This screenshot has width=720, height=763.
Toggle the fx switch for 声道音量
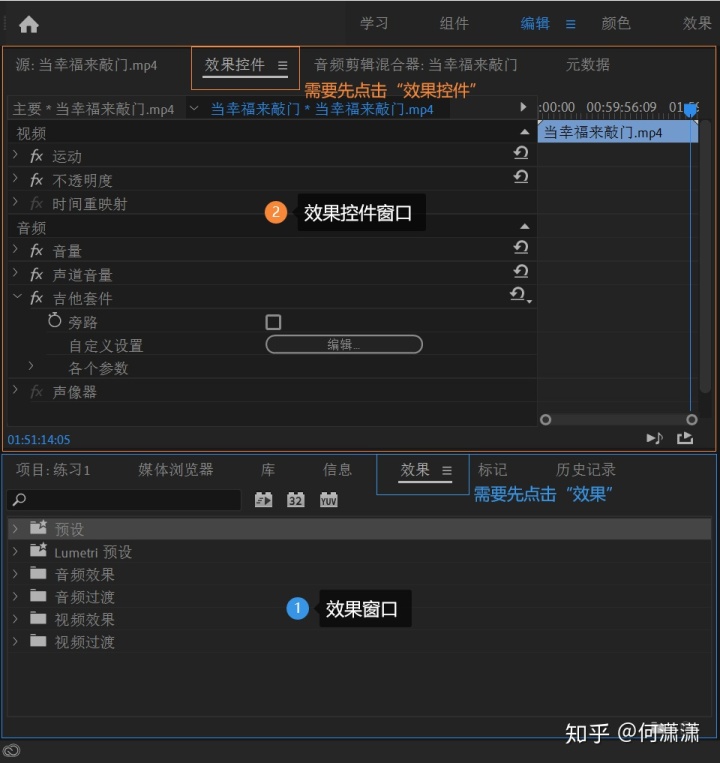click(x=36, y=274)
